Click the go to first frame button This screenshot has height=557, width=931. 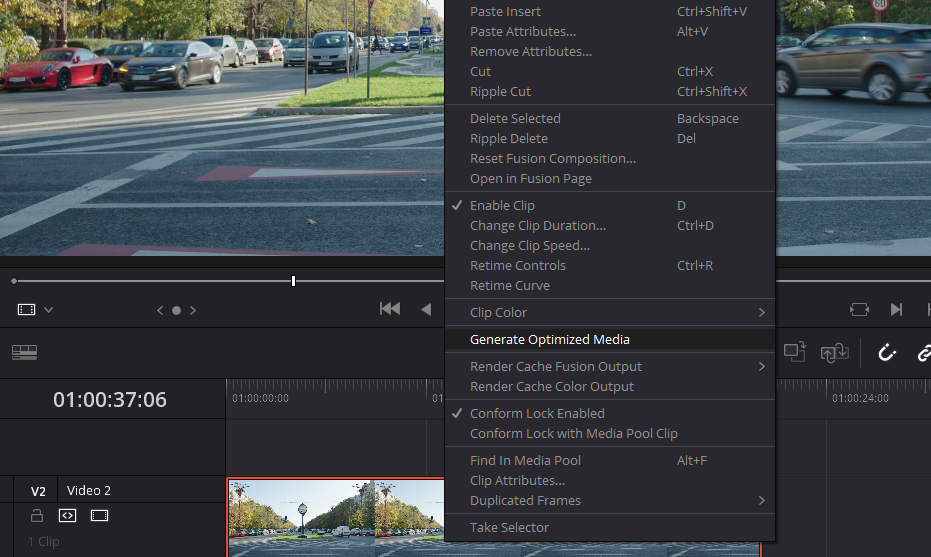click(390, 309)
